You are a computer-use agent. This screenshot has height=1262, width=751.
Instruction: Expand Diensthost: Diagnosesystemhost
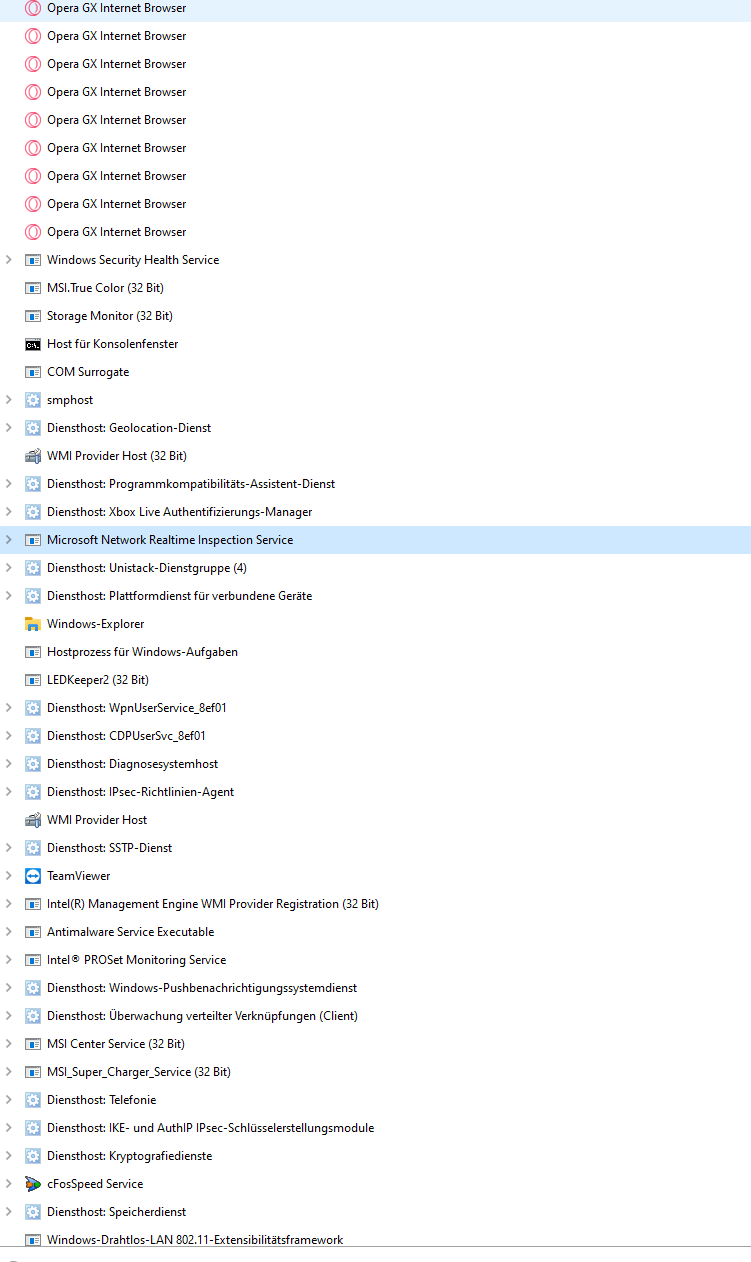(9, 764)
